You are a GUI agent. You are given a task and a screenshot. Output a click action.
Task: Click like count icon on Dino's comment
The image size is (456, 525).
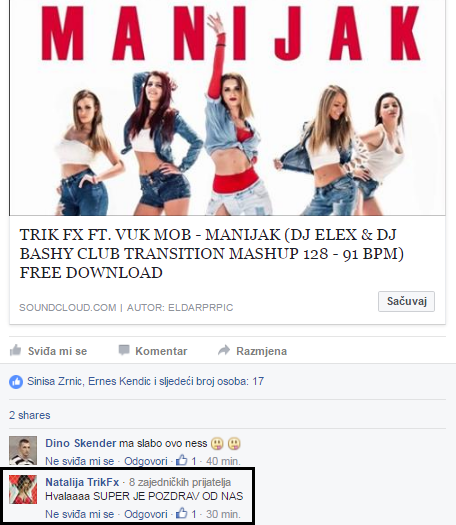pos(182,461)
